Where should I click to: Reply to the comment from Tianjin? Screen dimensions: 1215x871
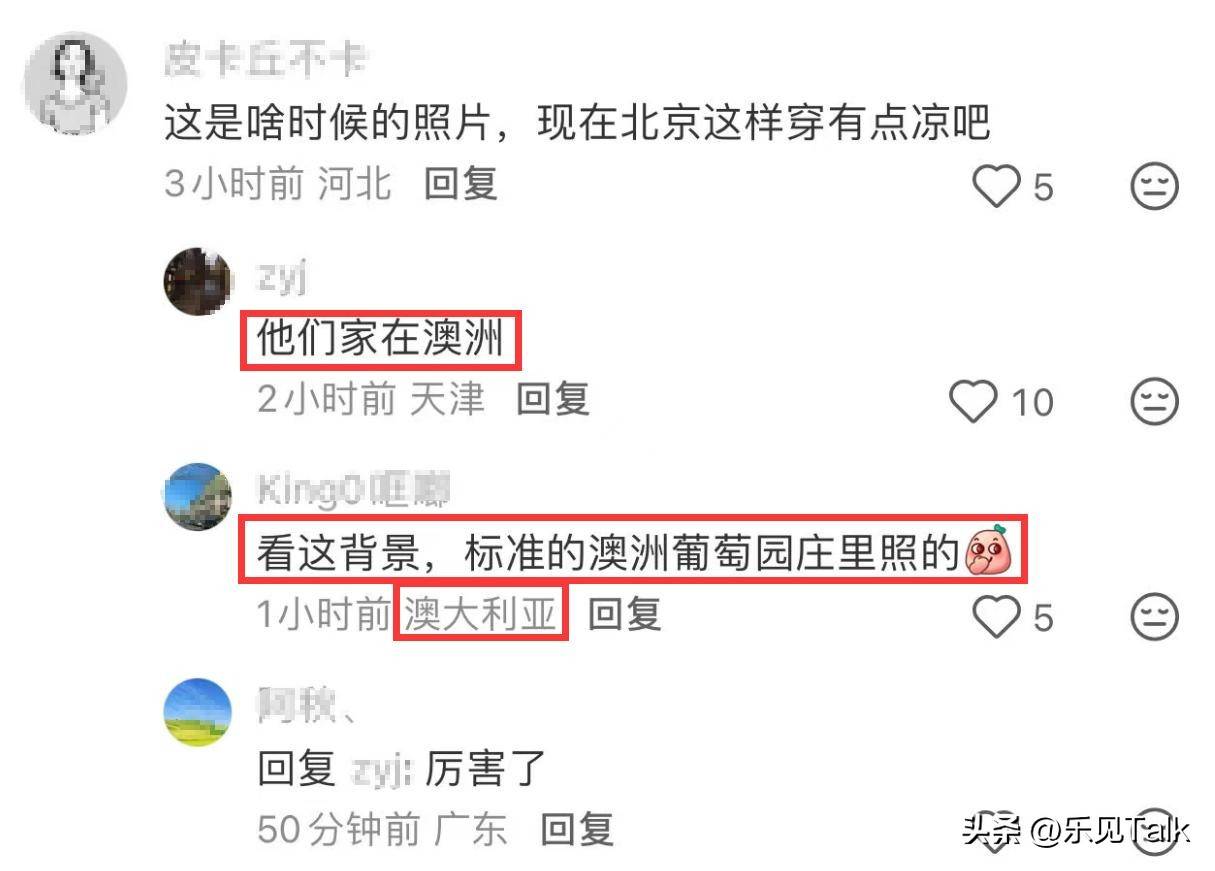[552, 399]
